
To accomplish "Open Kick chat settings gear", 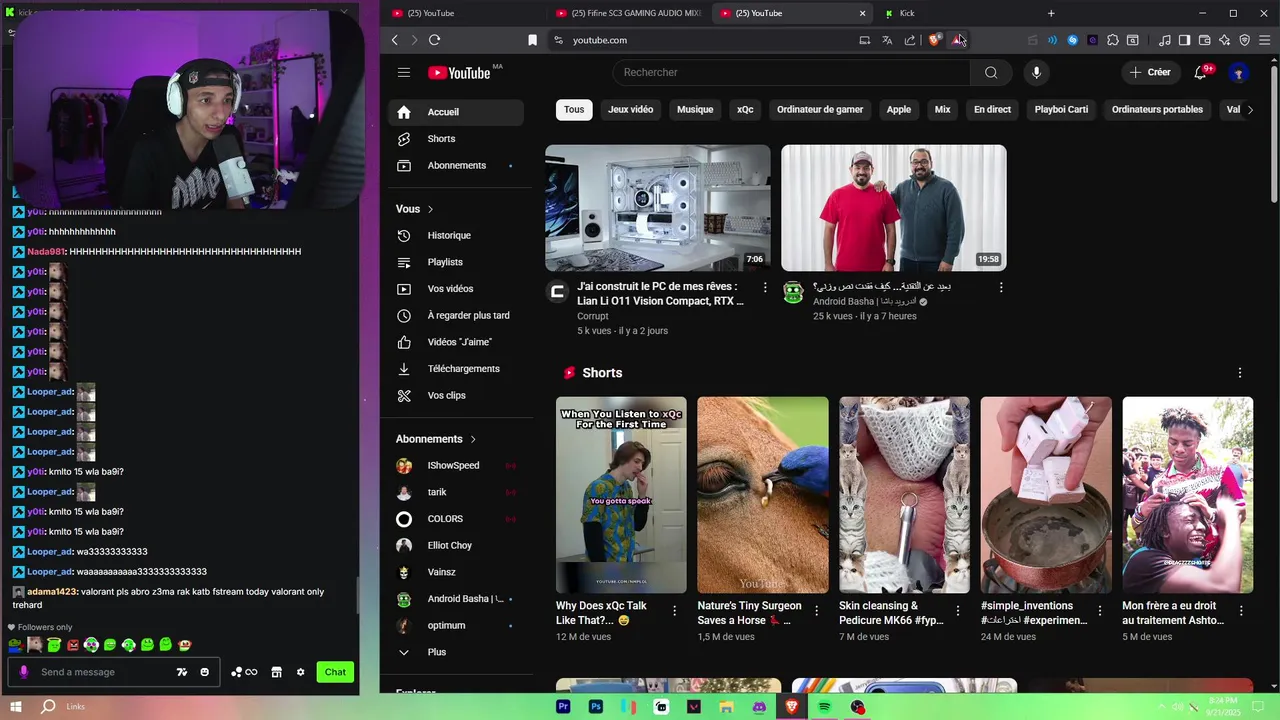I will [300, 672].
